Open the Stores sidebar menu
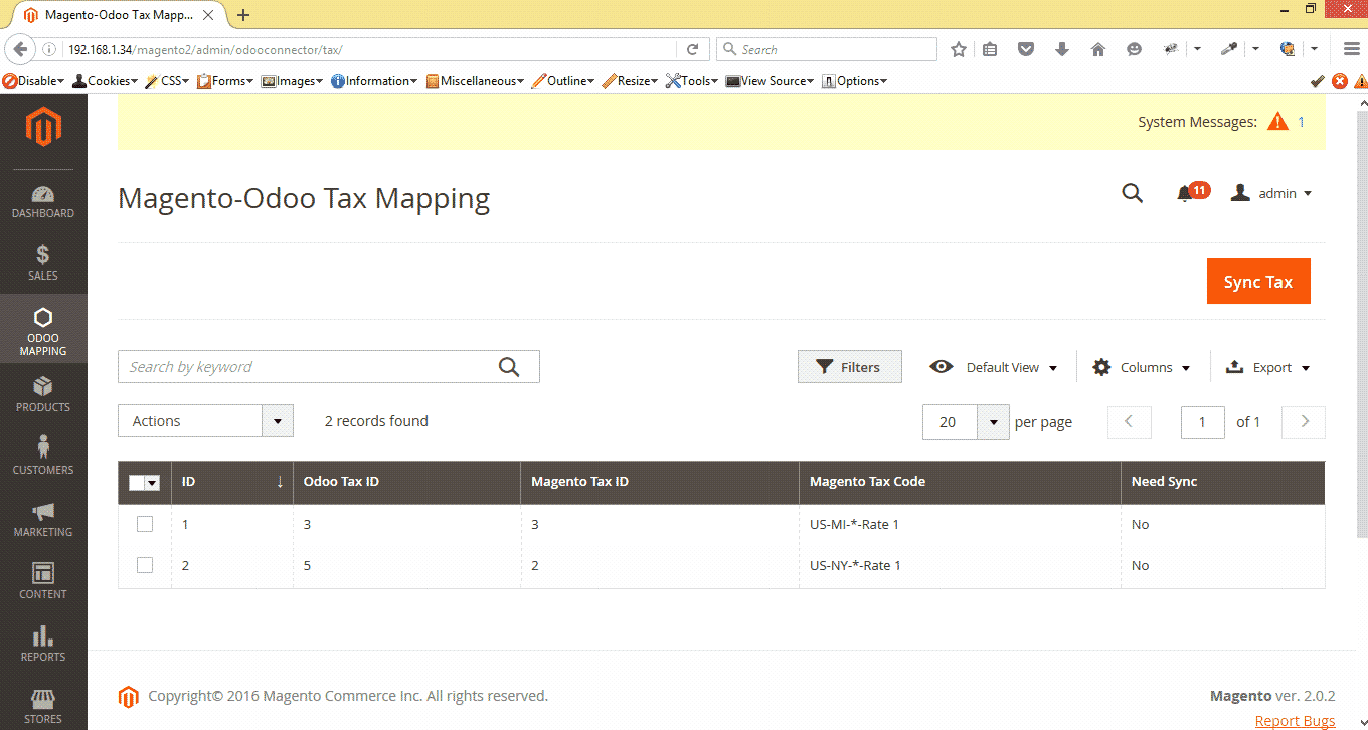This screenshot has height=730, width=1368. click(x=43, y=705)
